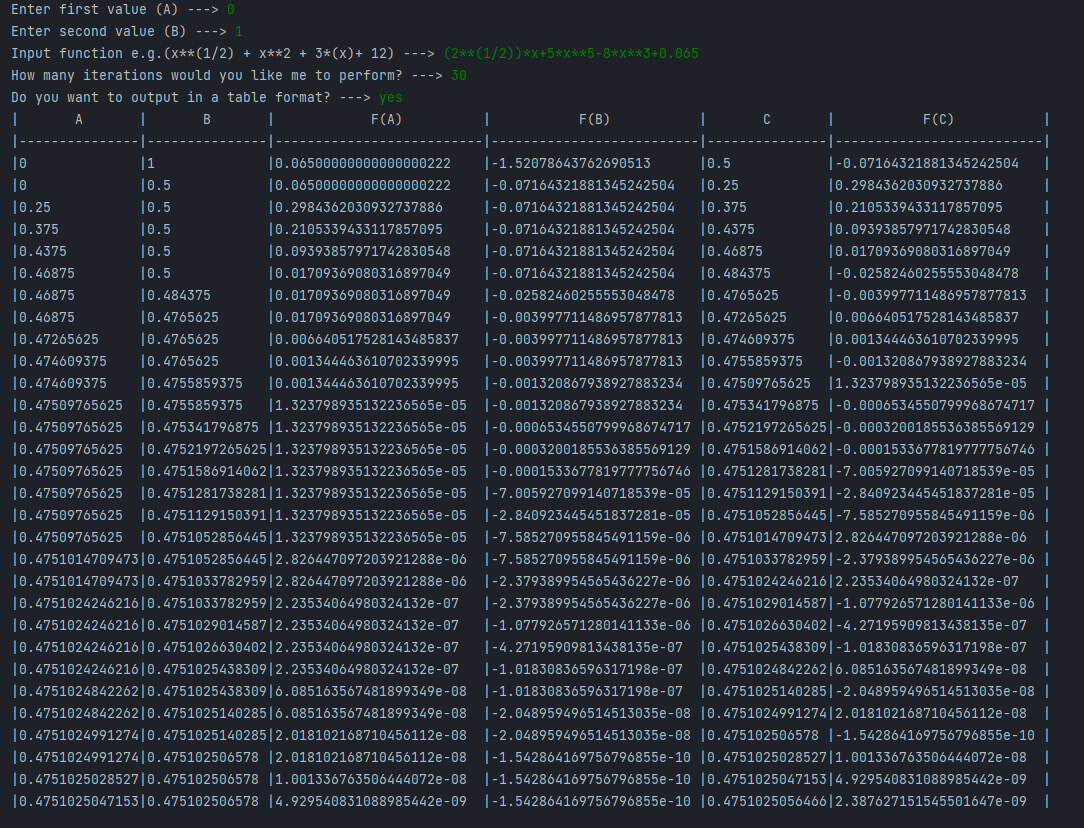Click the column header A
This screenshot has width=1084, height=828.
(x=78, y=119)
